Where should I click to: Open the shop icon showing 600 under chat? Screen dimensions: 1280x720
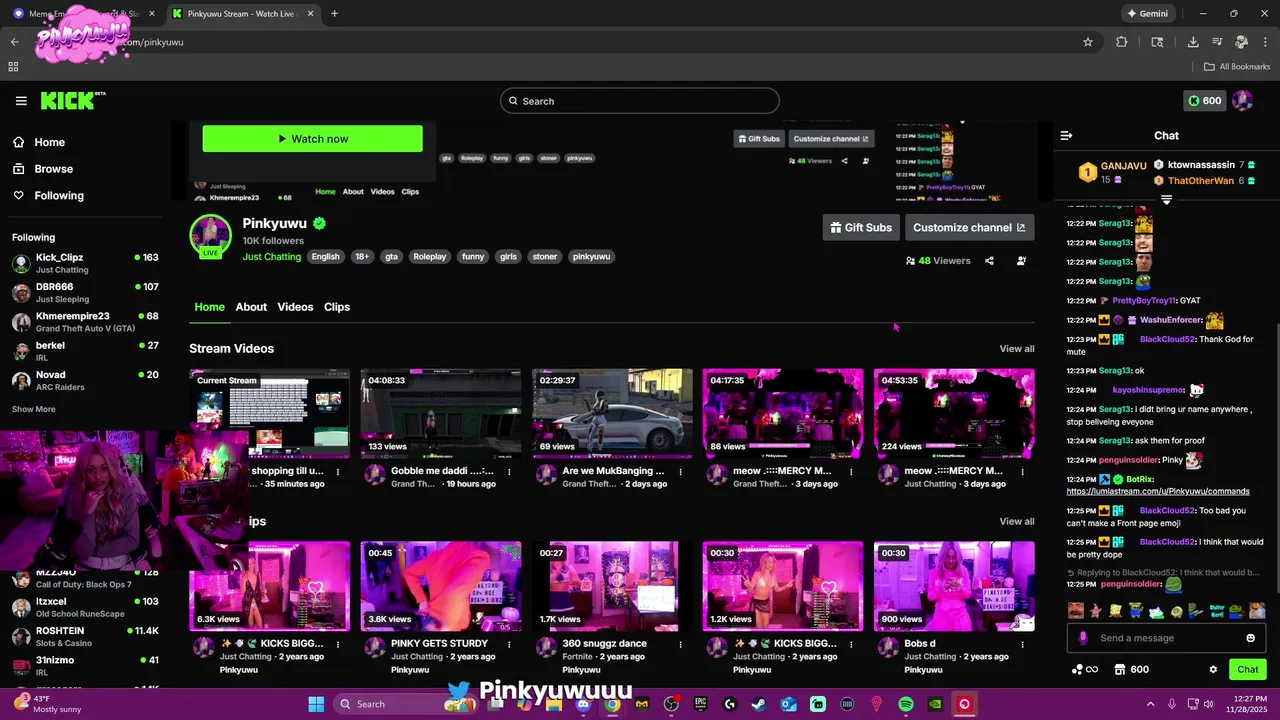pyautogui.click(x=1132, y=670)
